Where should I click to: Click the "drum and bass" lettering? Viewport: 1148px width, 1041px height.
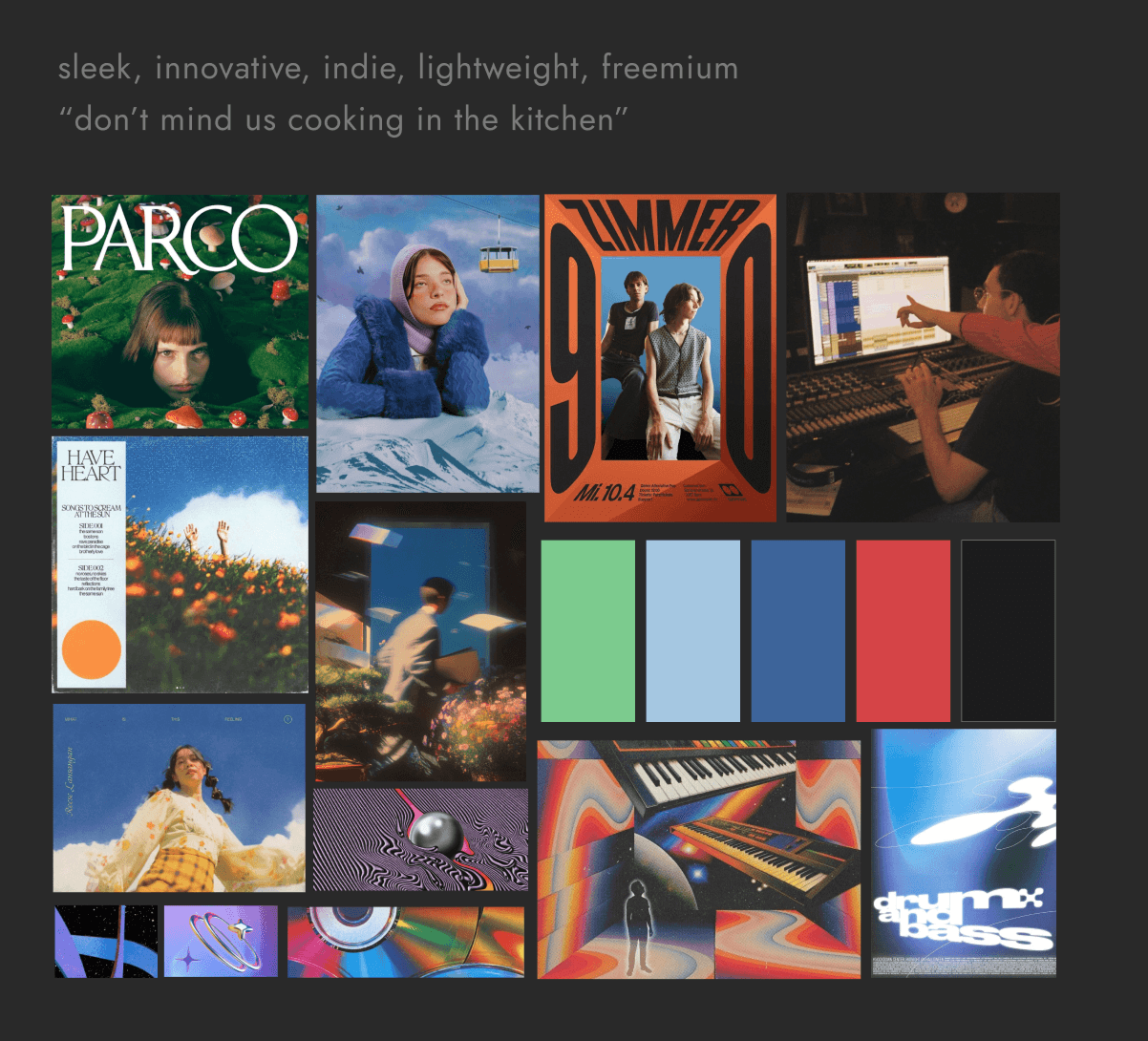tap(964, 918)
